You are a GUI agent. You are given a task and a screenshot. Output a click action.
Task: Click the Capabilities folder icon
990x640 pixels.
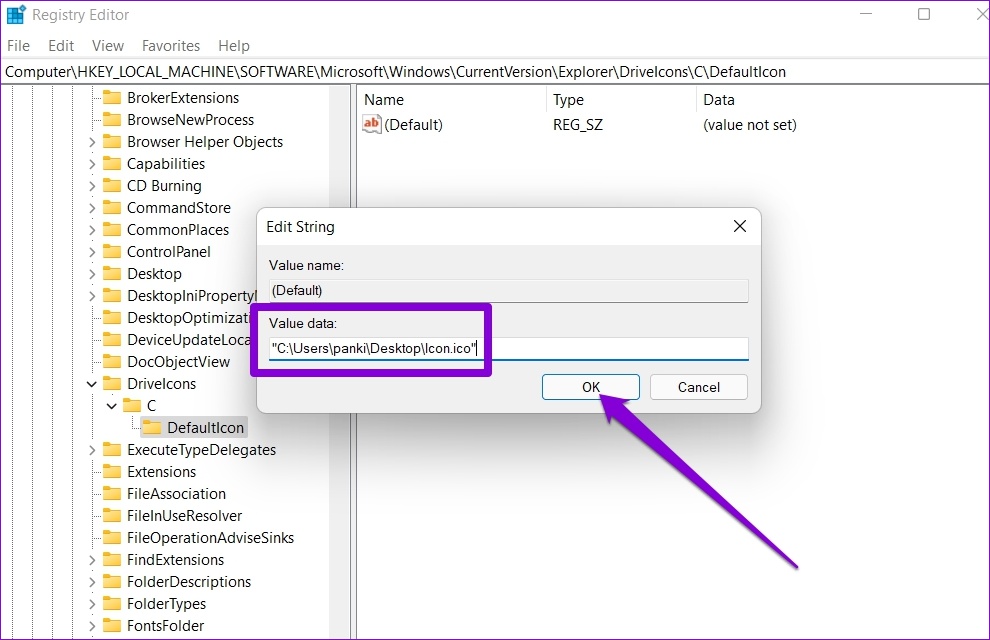coord(112,163)
